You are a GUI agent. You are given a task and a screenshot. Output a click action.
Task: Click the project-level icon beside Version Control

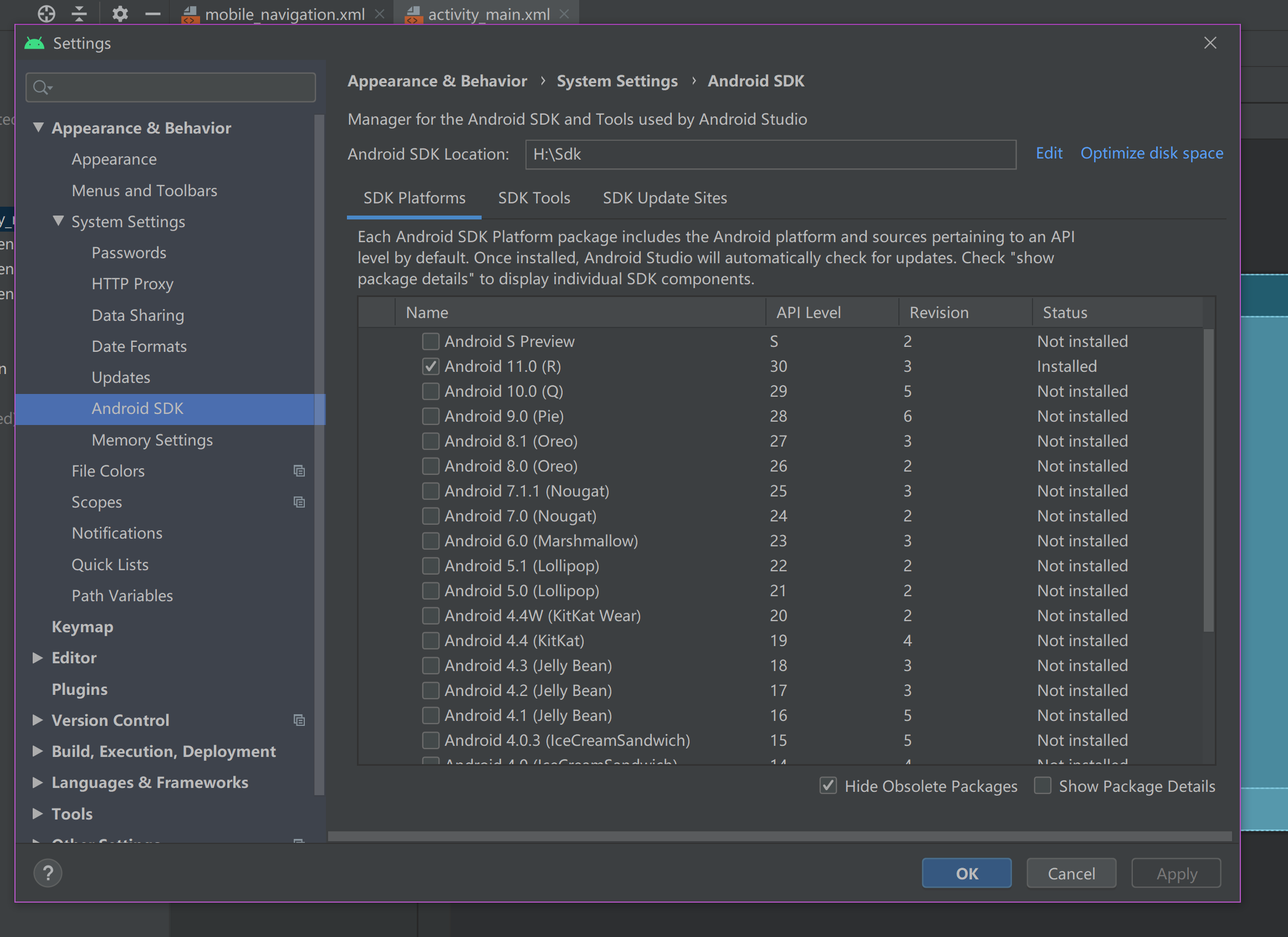[299, 720]
